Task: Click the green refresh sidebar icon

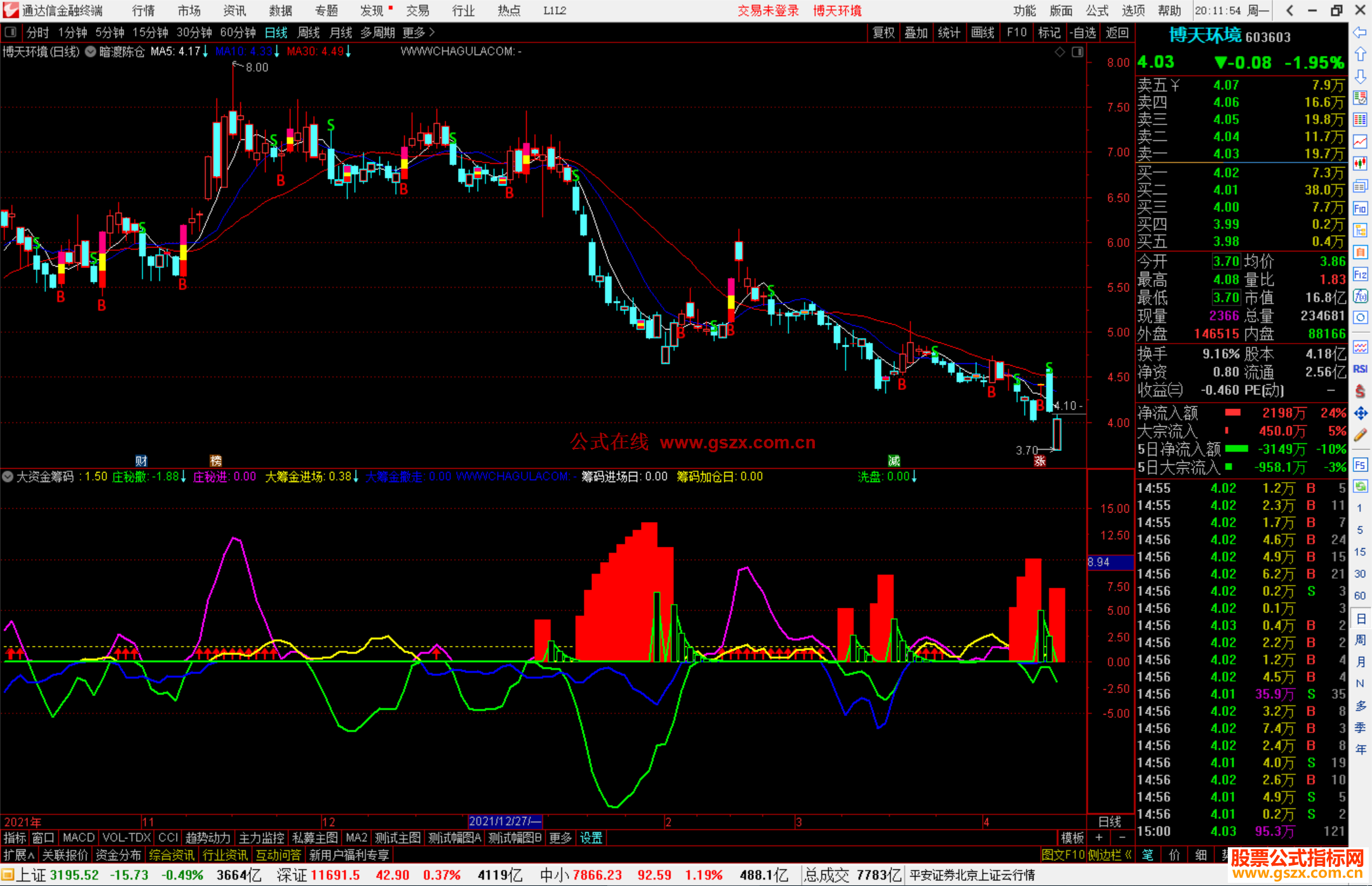Action: [1360, 487]
